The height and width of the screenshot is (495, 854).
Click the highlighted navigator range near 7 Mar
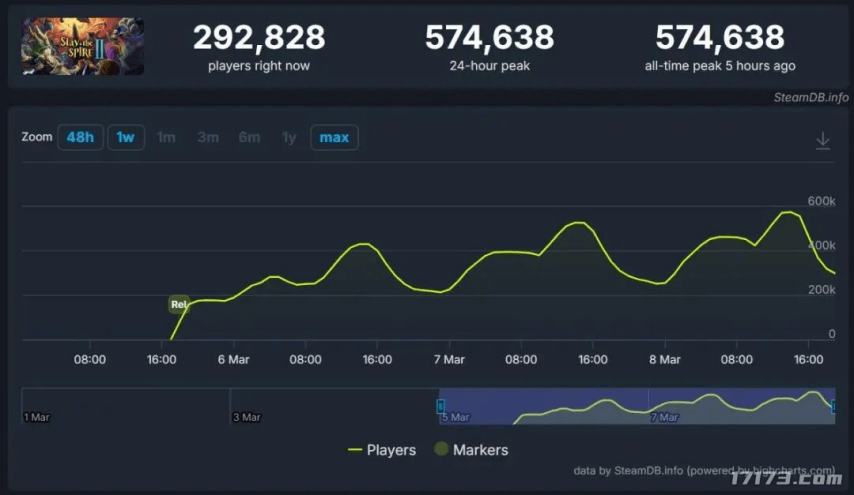(x=666, y=408)
